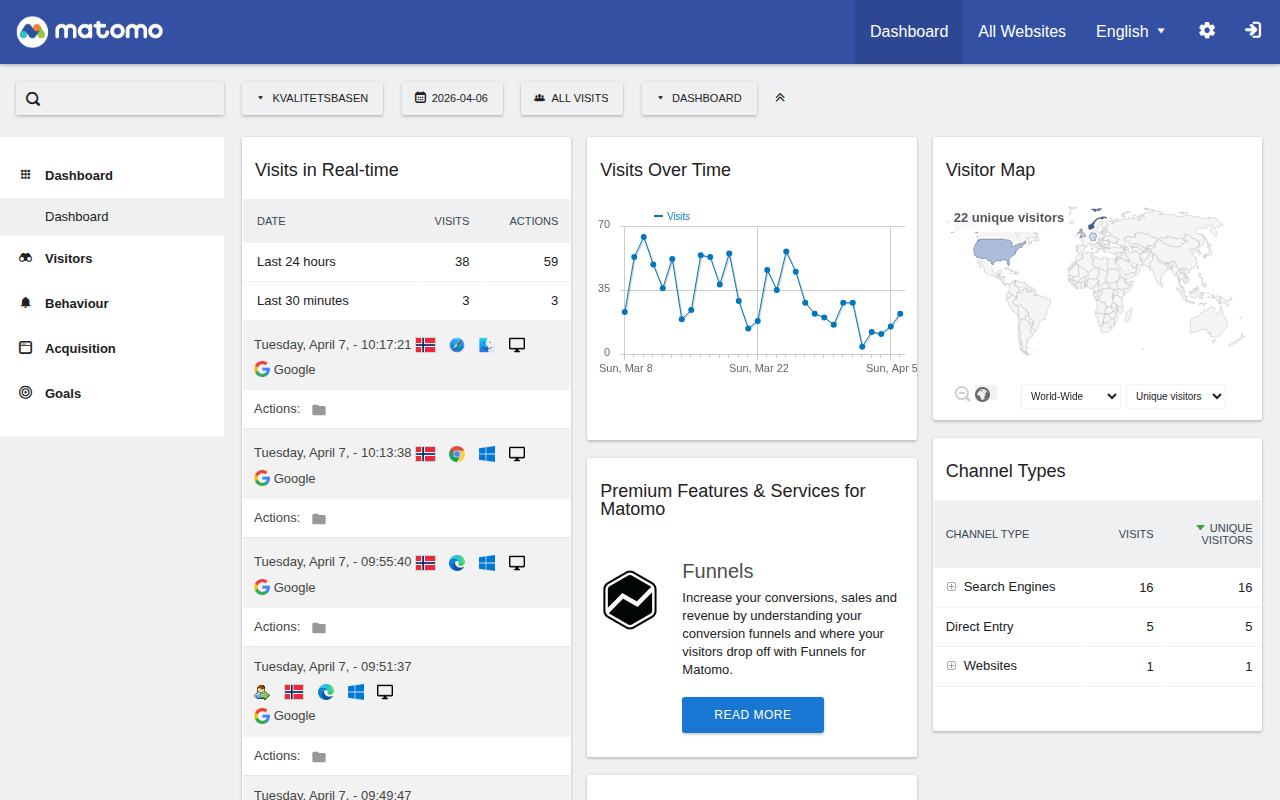This screenshot has height=800, width=1280.
Task: Open the 2026-04-06 date picker
Action: click(x=452, y=98)
